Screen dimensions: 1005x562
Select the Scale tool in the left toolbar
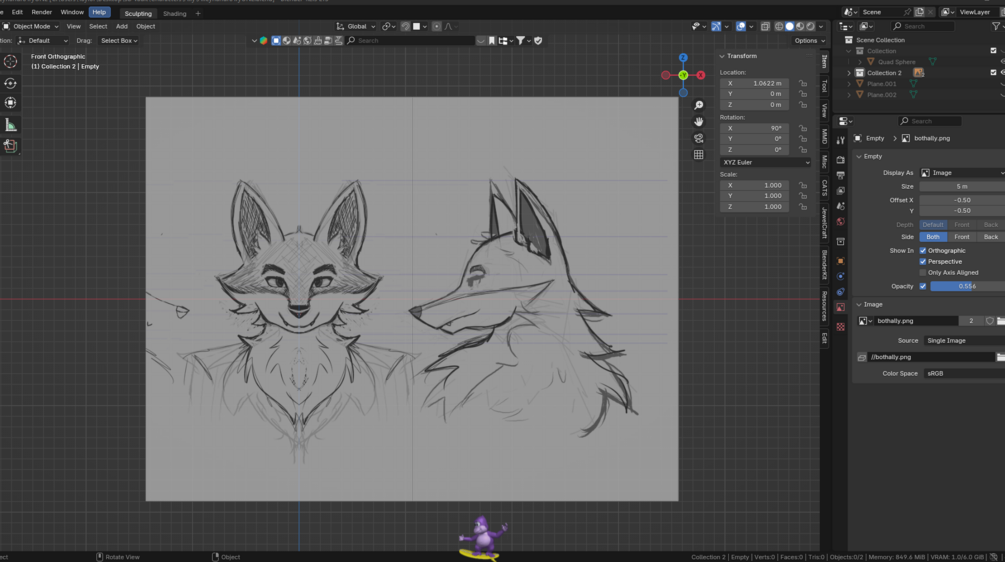tap(10, 103)
